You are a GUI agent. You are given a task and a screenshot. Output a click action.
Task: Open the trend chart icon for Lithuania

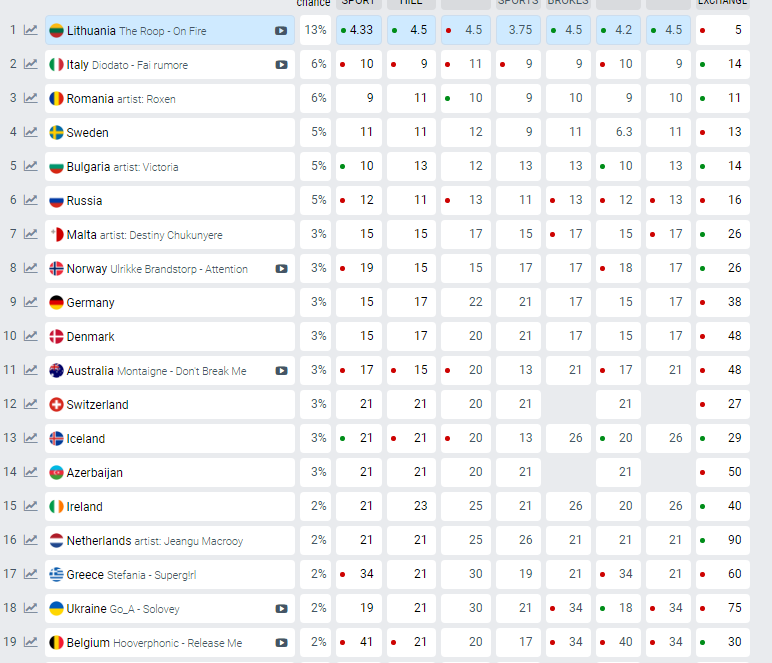31,30
